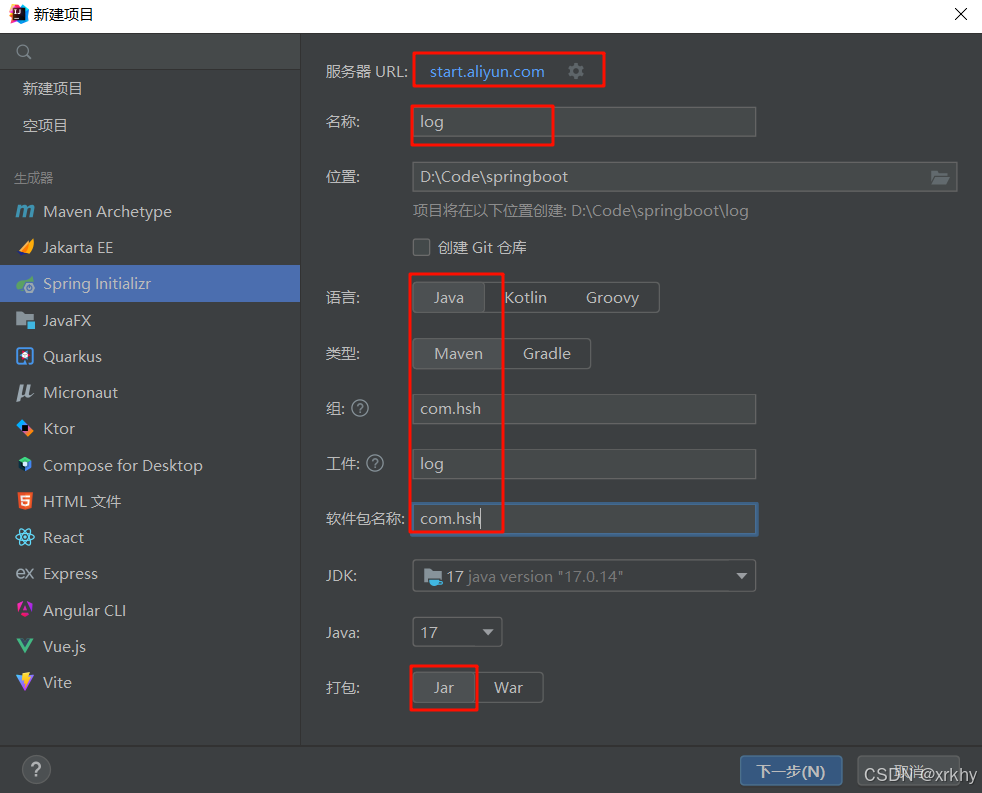The height and width of the screenshot is (793, 982).
Task: Open the Java version 17 dropdown
Action: click(x=457, y=632)
